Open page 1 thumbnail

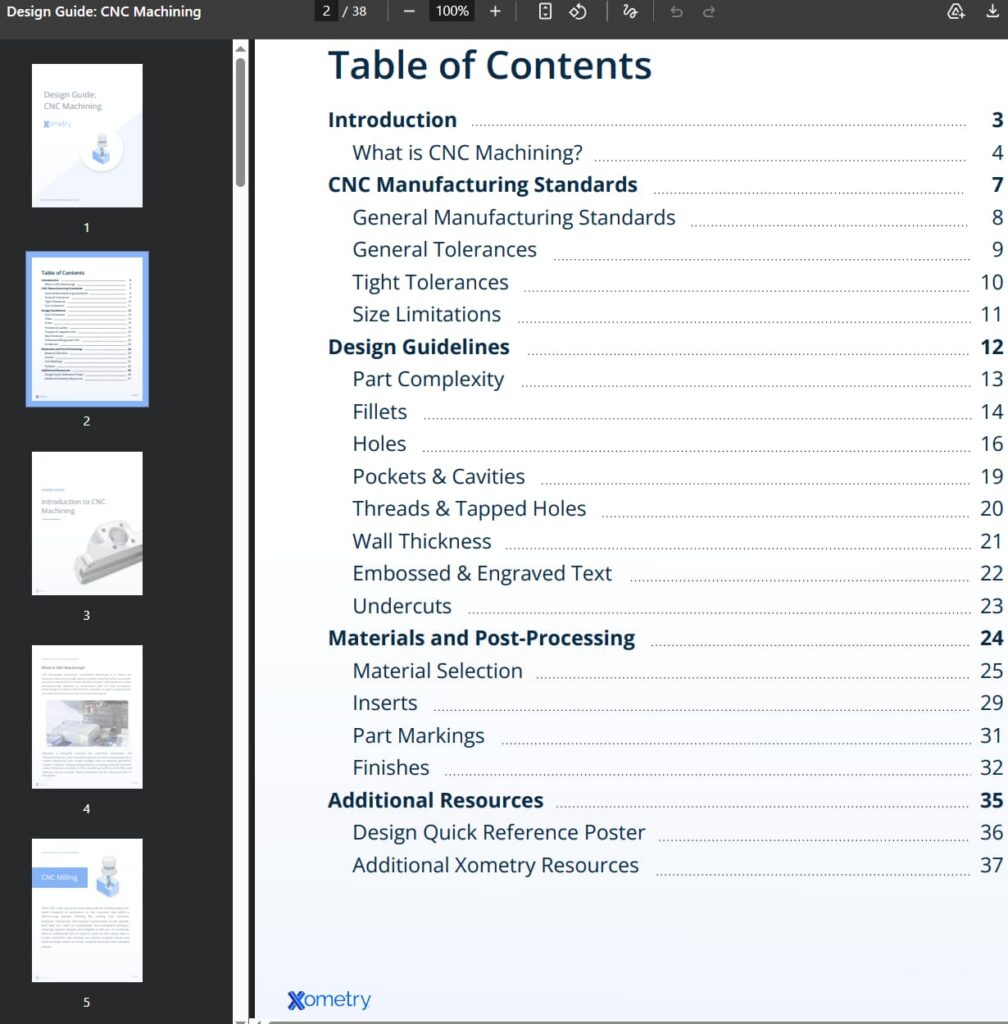(87, 136)
